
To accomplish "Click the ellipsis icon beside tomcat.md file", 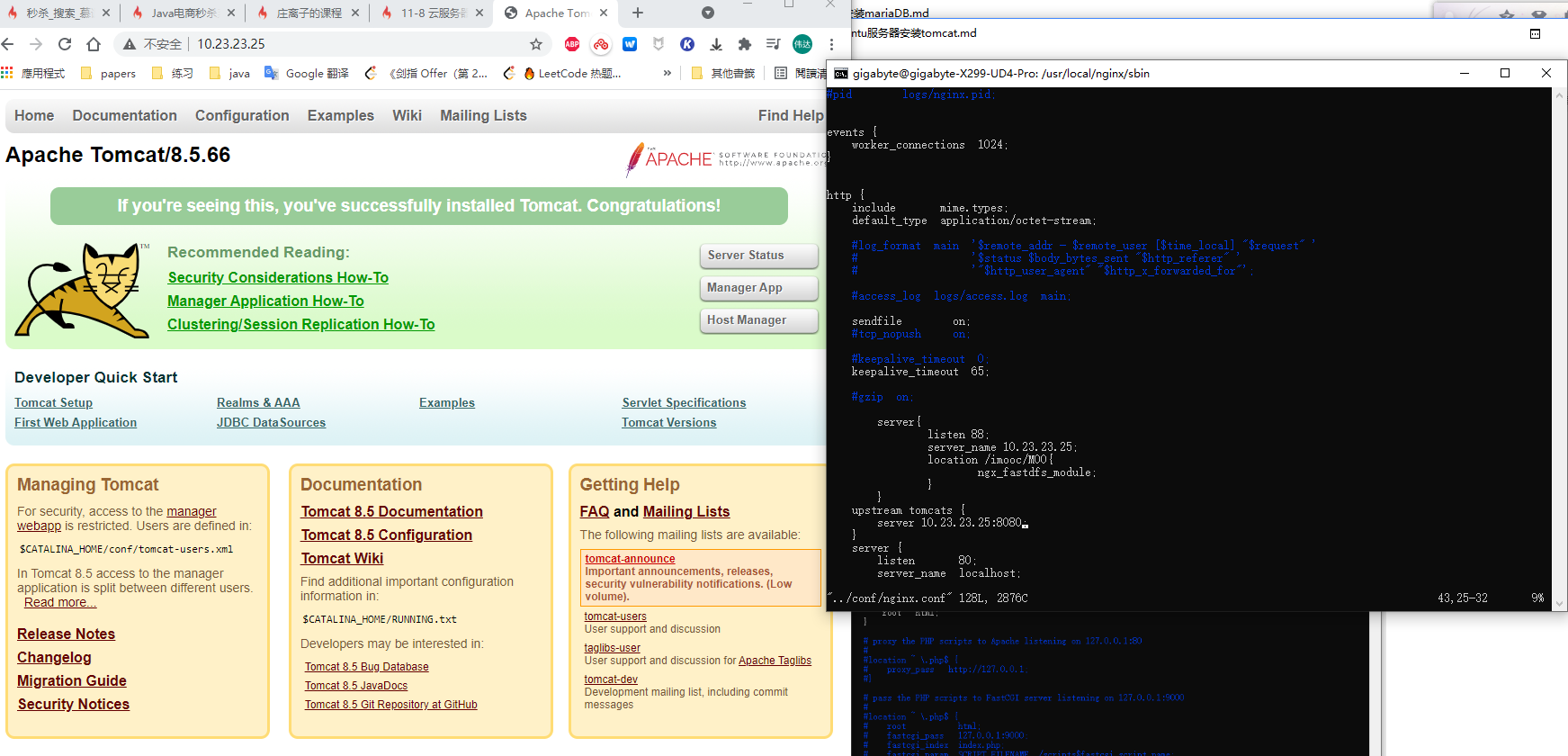I will pos(1535,33).
